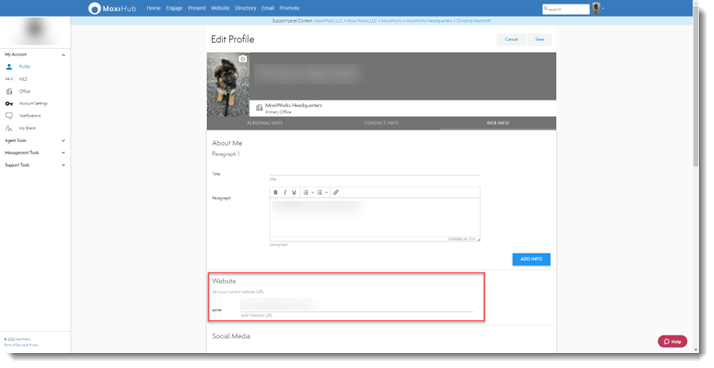Click the paragraph editor resize handle

[x=478, y=240]
